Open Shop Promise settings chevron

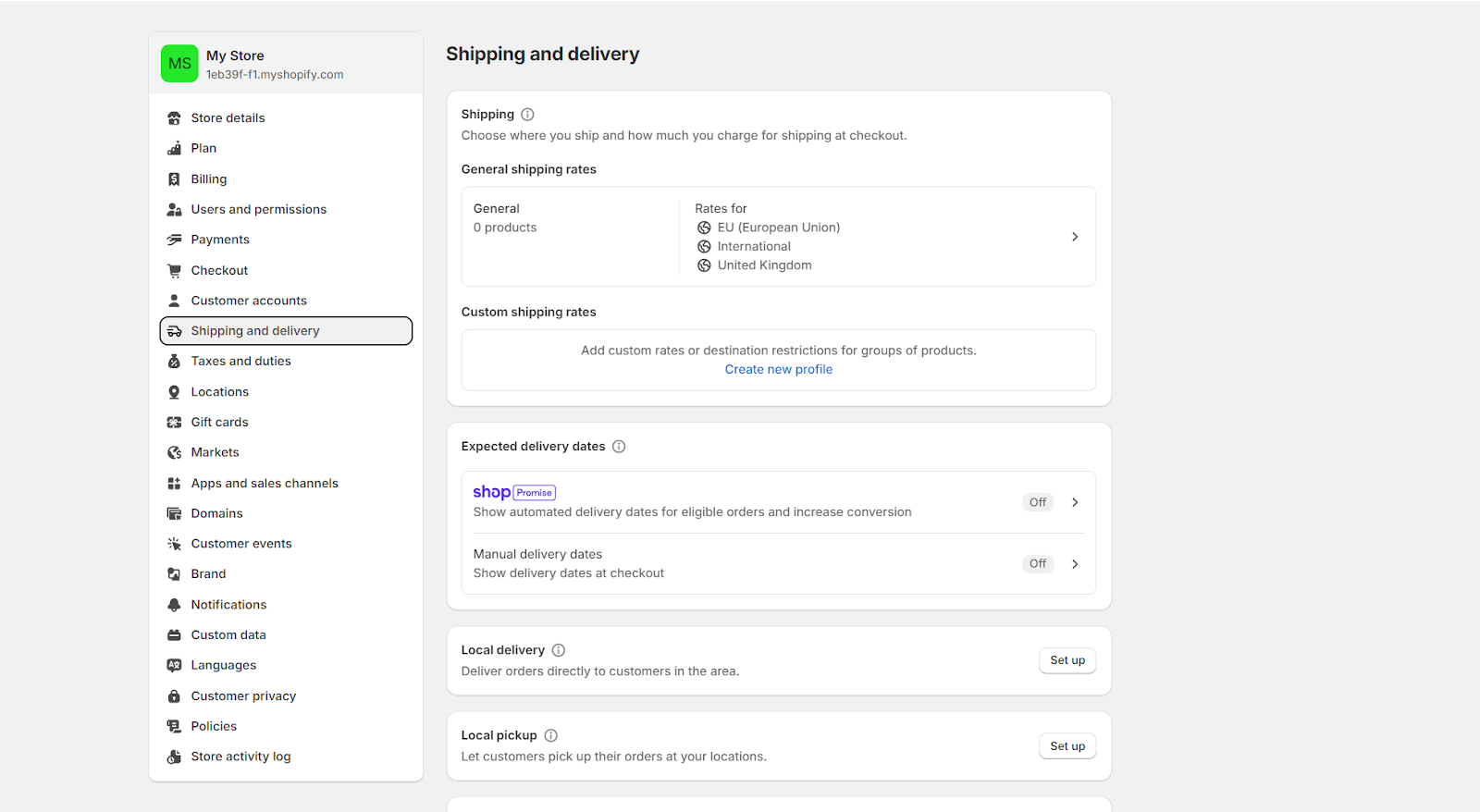click(1075, 502)
